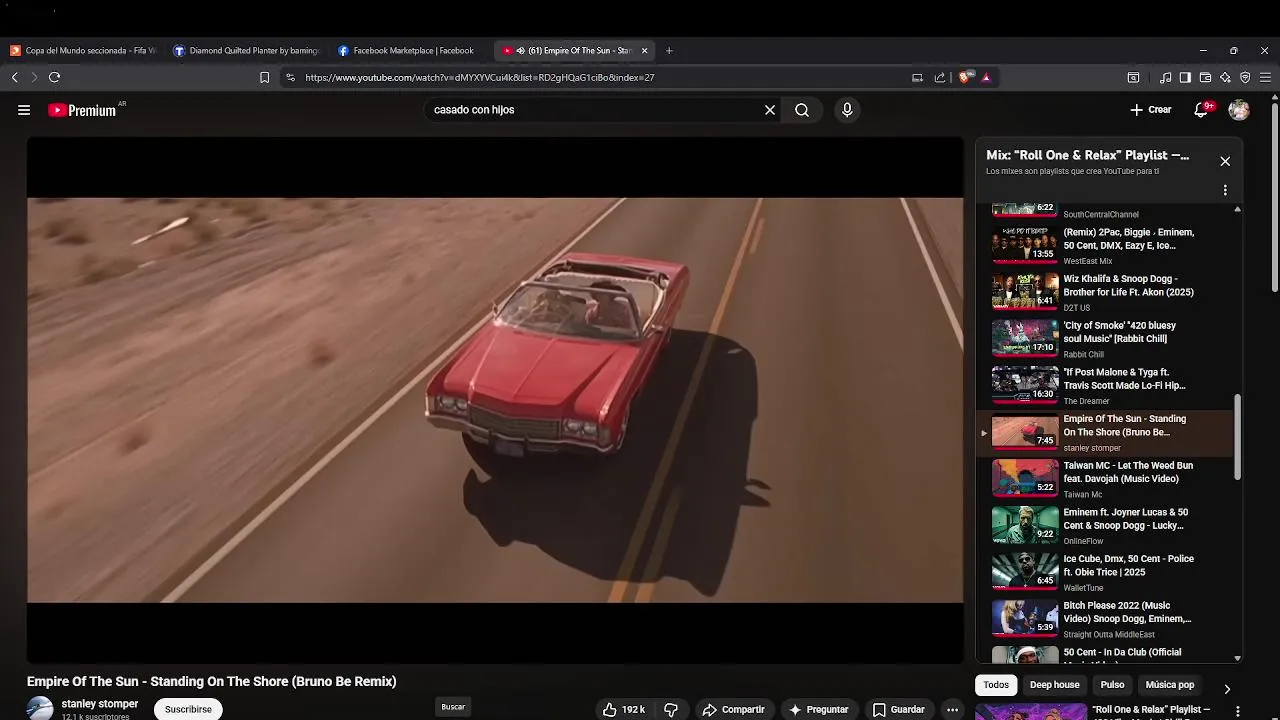Play Eminem ft. Joyner Lucas playlist item

pyautogui.click(x=1105, y=526)
